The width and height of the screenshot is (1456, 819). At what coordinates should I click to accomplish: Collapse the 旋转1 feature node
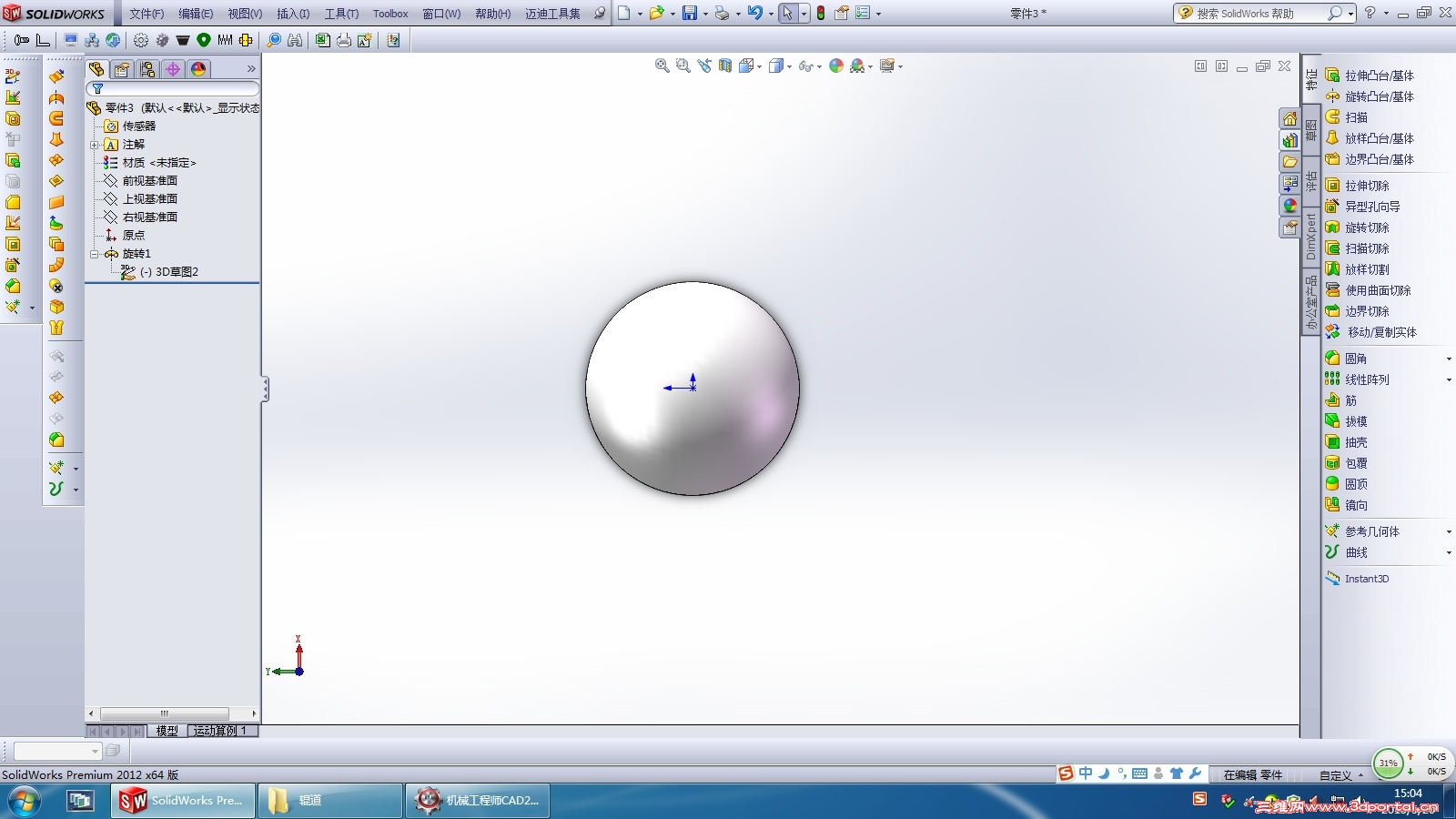(x=95, y=254)
